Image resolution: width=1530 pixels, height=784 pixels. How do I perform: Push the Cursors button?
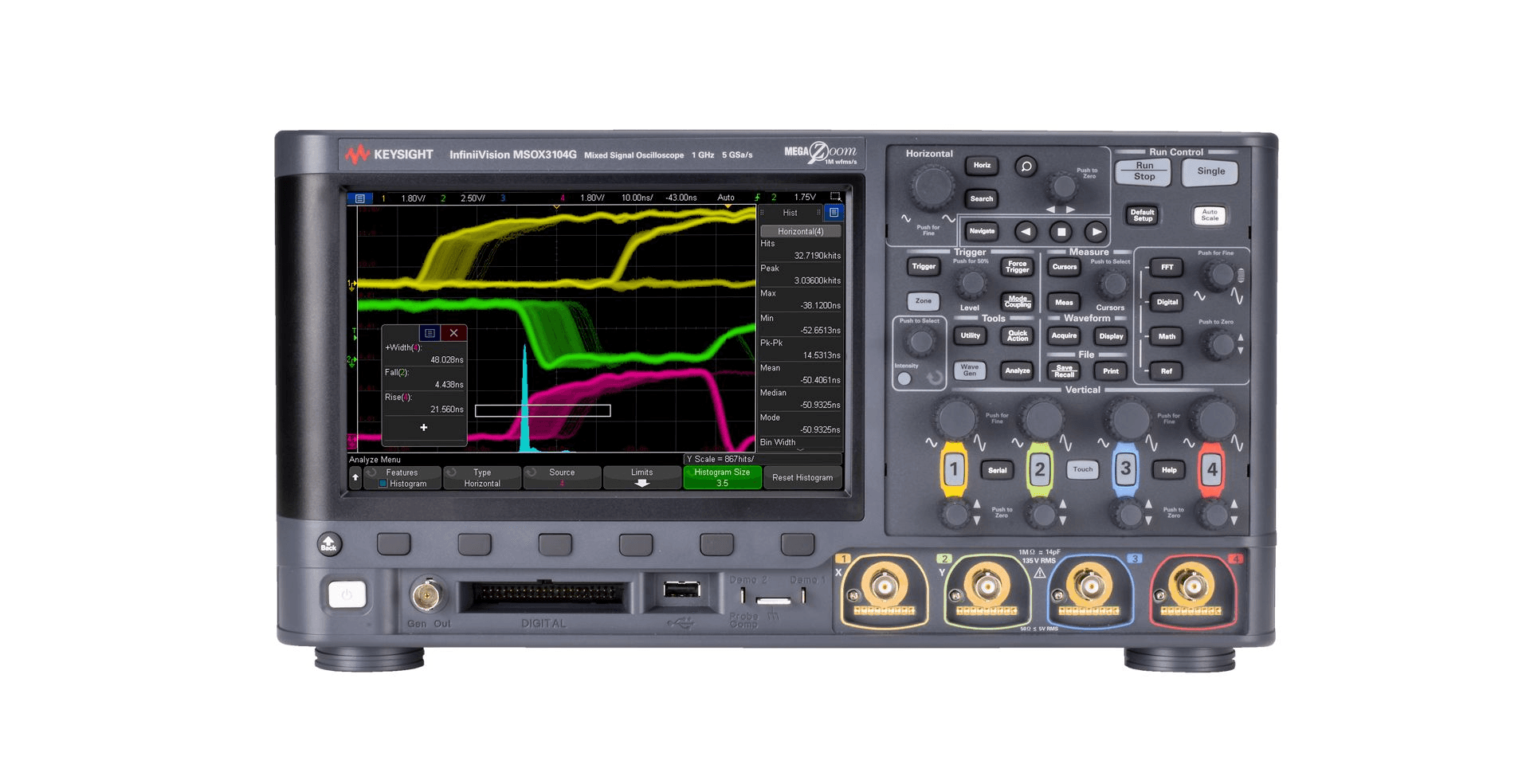1064,267
